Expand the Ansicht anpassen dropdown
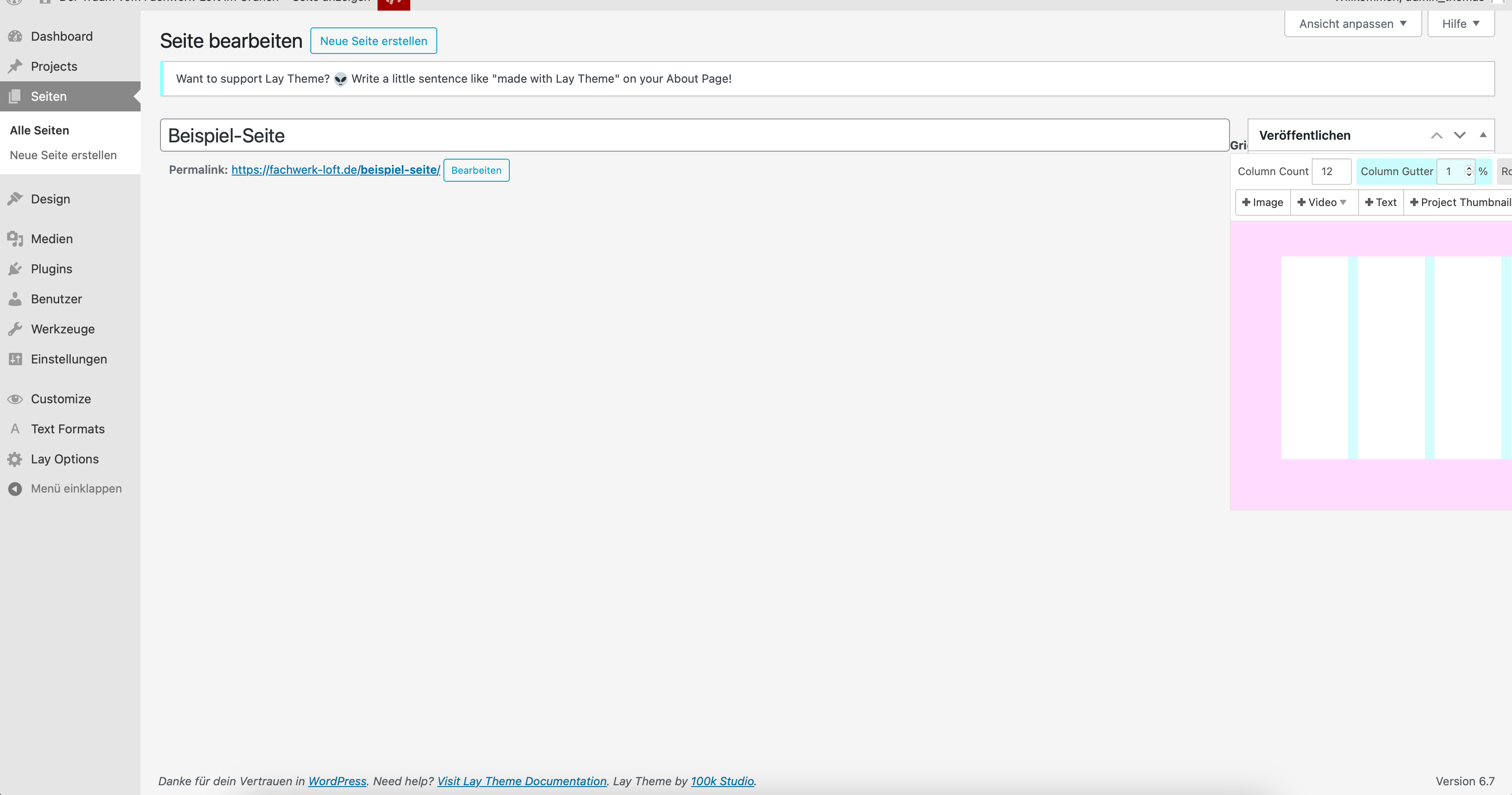The width and height of the screenshot is (1512, 795). pyautogui.click(x=1352, y=24)
